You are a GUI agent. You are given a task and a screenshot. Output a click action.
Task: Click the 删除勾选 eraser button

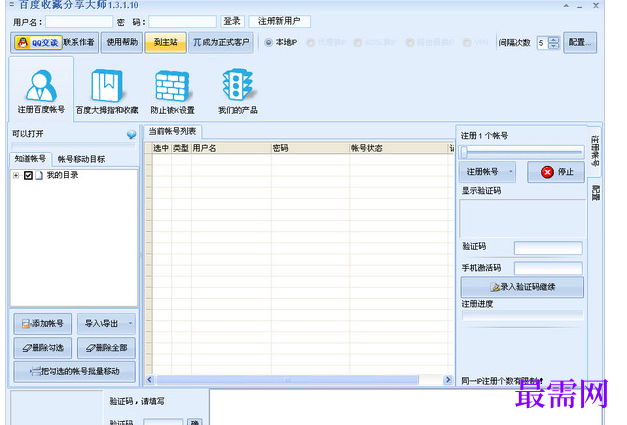(x=43, y=348)
